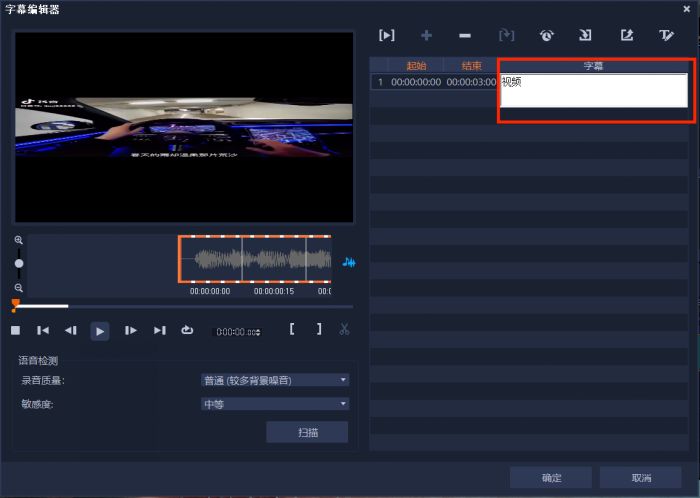Jump to the start of clip
The image size is (700, 498).
(x=43, y=330)
